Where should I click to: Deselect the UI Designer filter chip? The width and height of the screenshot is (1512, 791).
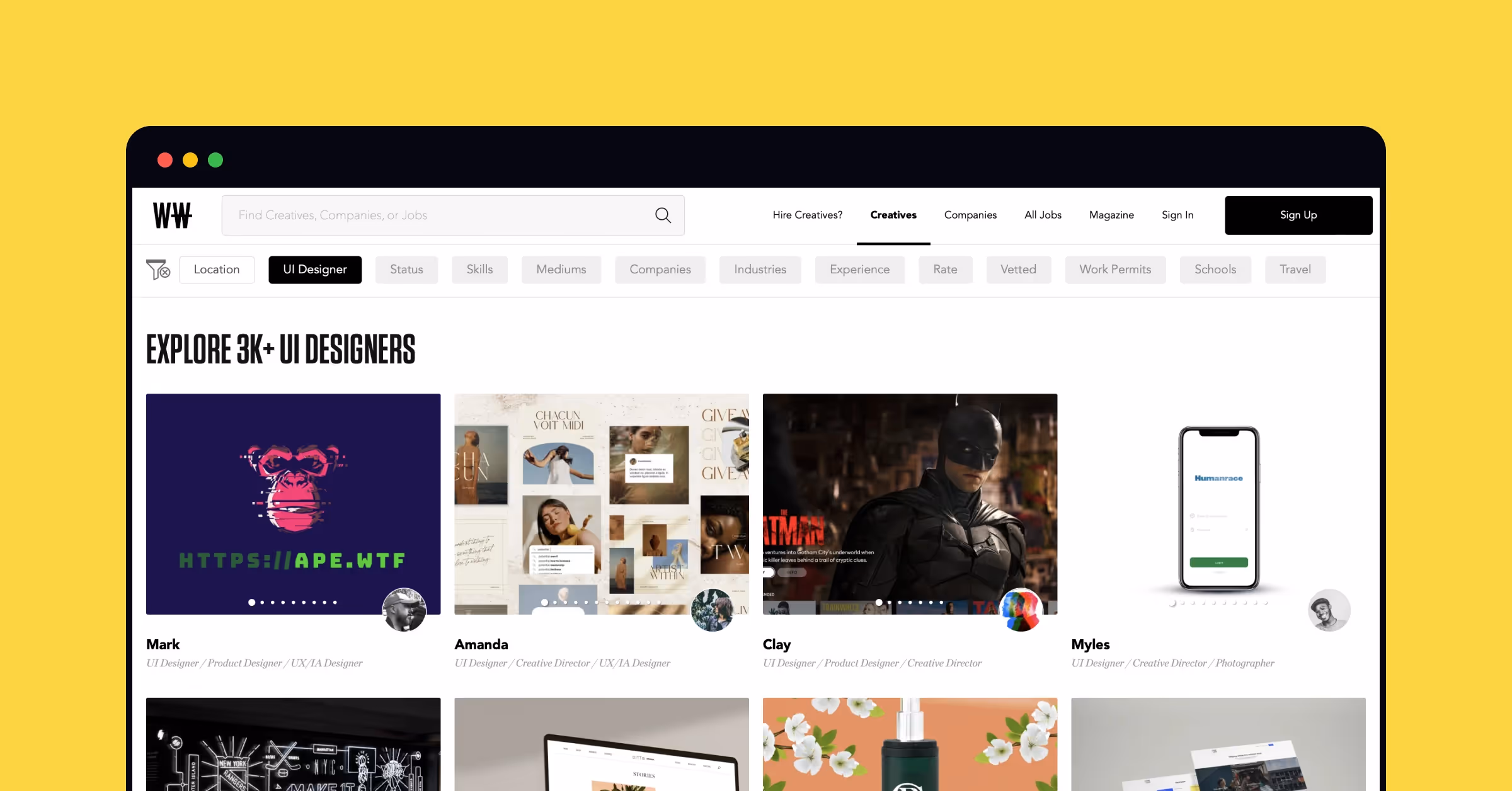pos(315,270)
